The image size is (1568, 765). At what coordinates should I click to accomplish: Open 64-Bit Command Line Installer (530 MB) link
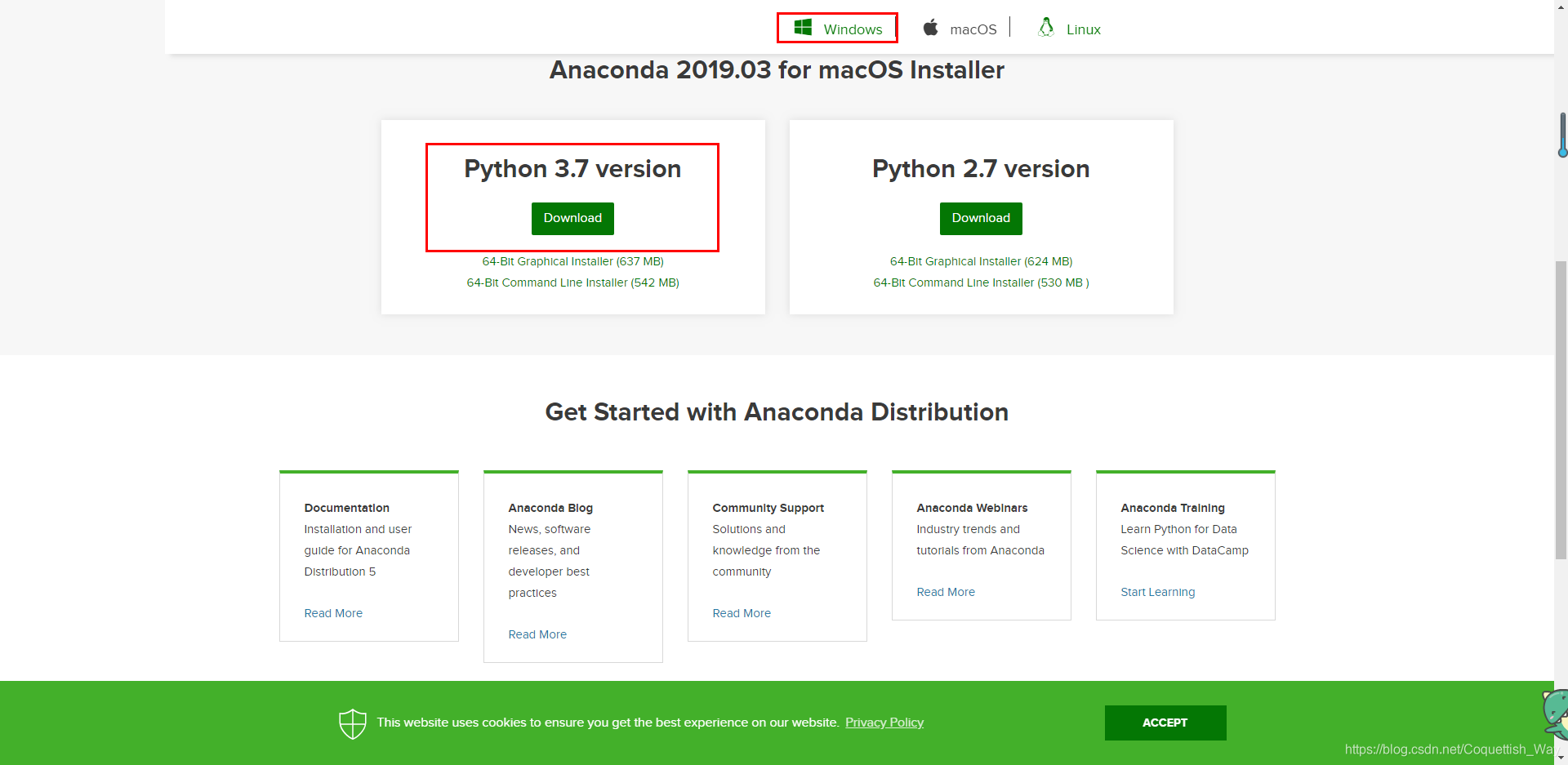coord(981,282)
